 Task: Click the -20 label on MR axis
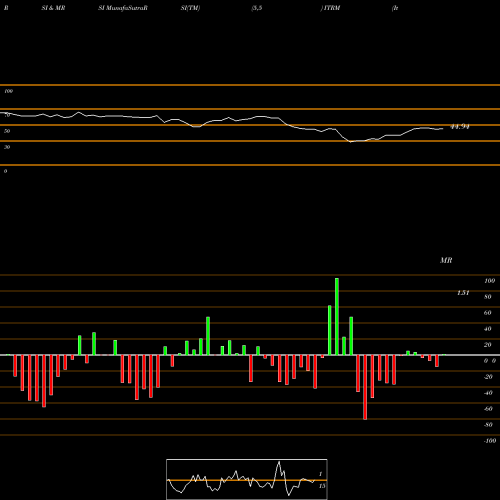488,377
